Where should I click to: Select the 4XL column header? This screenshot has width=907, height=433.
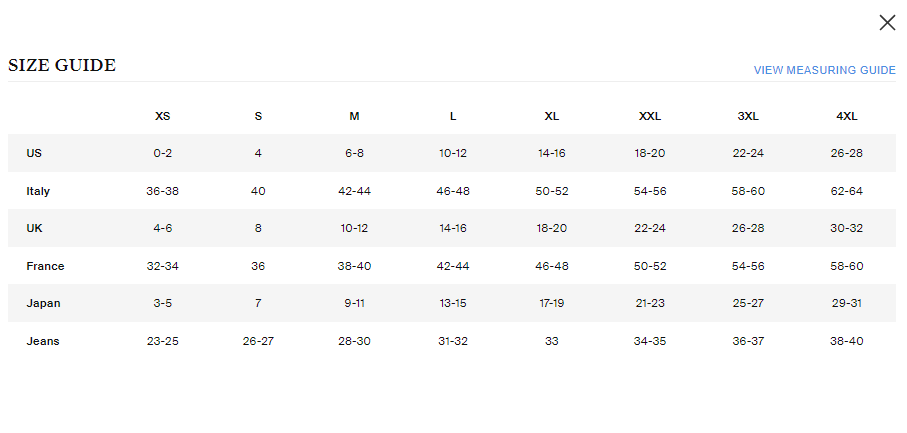tap(847, 116)
